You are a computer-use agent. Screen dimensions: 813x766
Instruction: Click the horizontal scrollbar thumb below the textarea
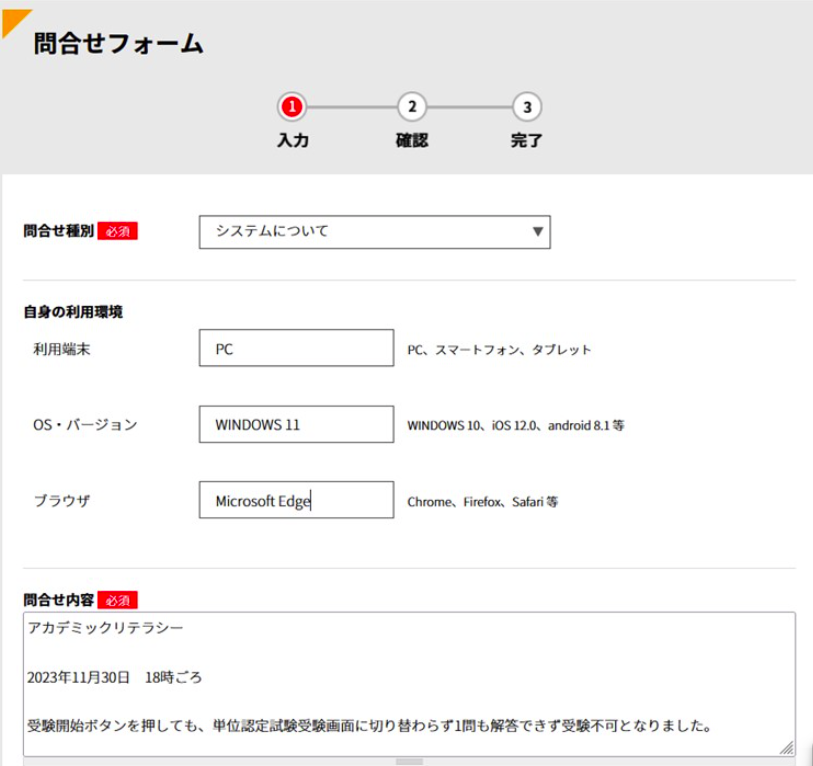point(410,761)
